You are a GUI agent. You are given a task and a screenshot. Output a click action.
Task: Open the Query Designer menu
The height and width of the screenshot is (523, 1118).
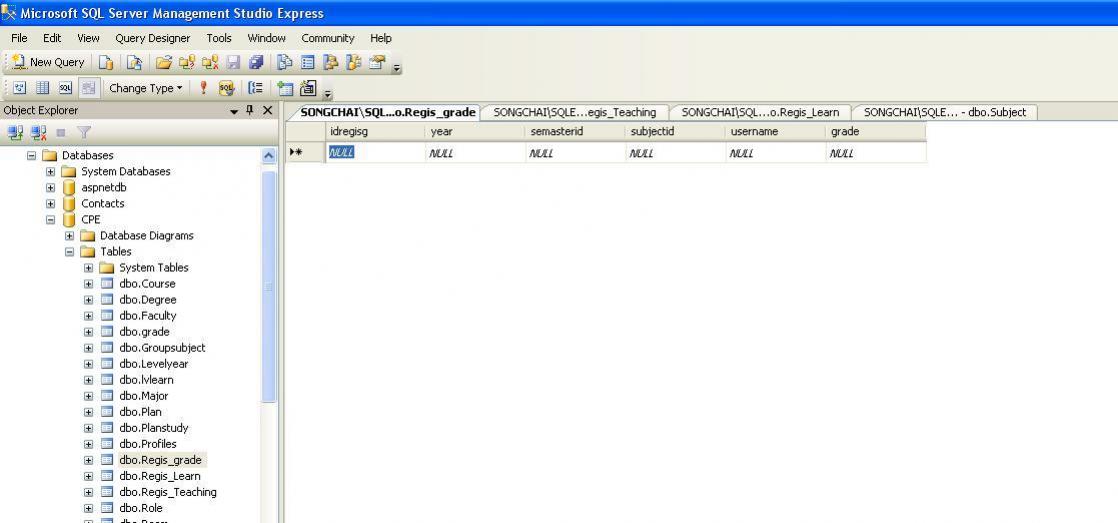[153, 38]
